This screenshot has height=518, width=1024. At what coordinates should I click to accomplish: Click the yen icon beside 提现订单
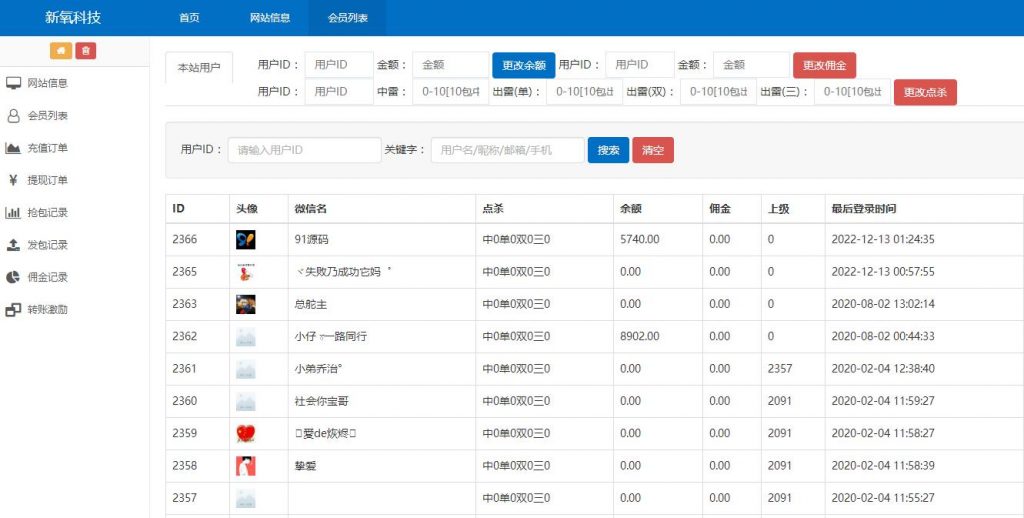tap(14, 181)
